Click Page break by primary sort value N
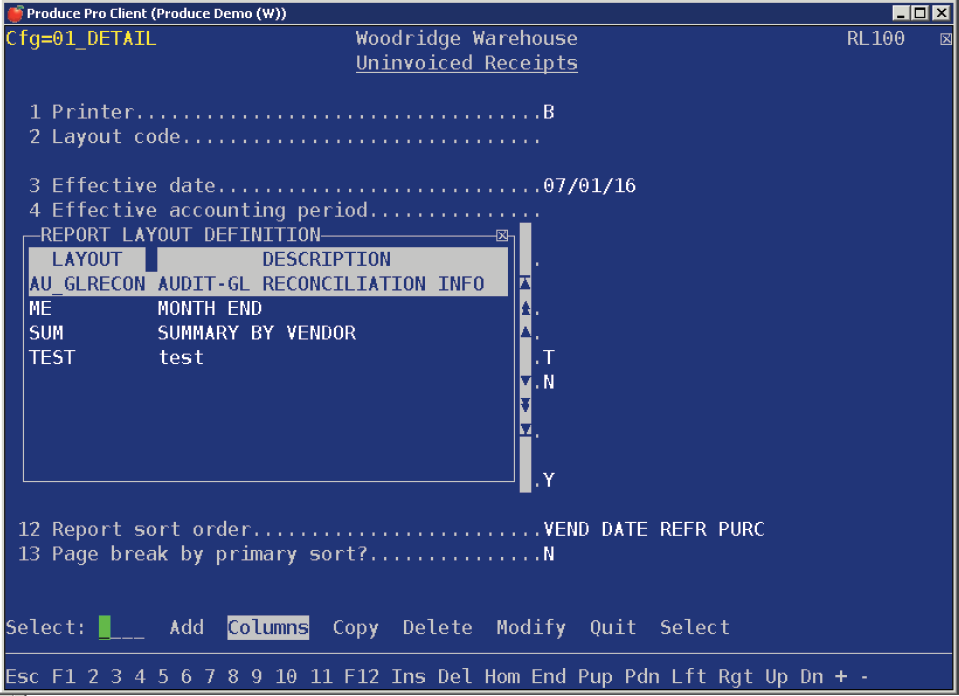The width and height of the screenshot is (959, 696). click(549, 553)
